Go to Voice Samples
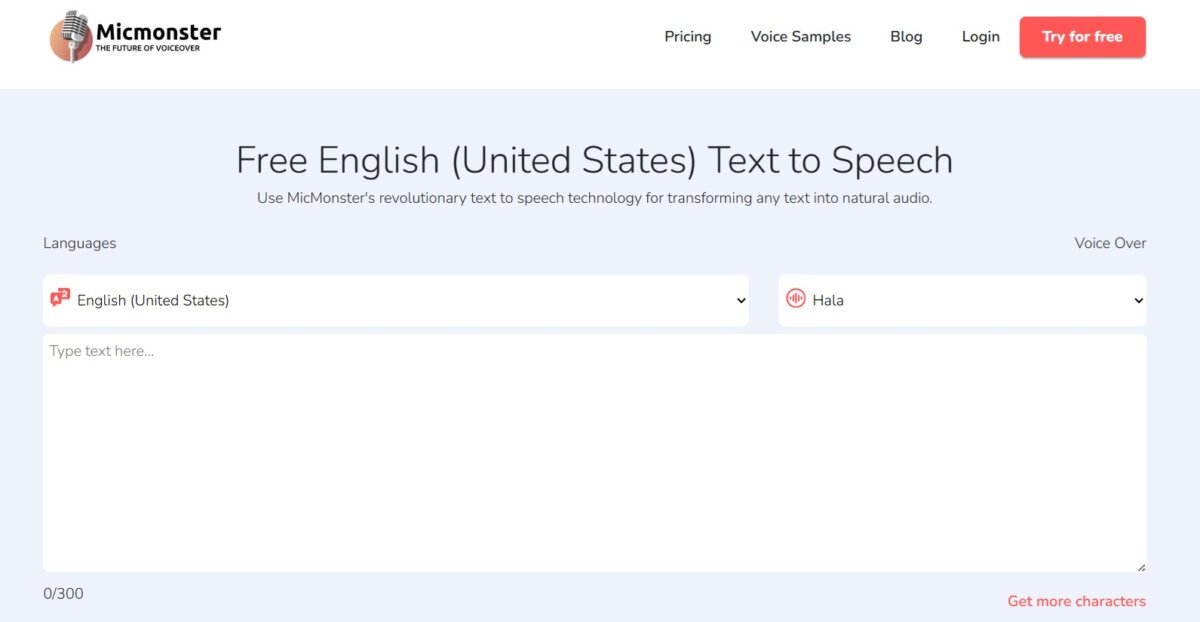The image size is (1200, 622). (801, 37)
